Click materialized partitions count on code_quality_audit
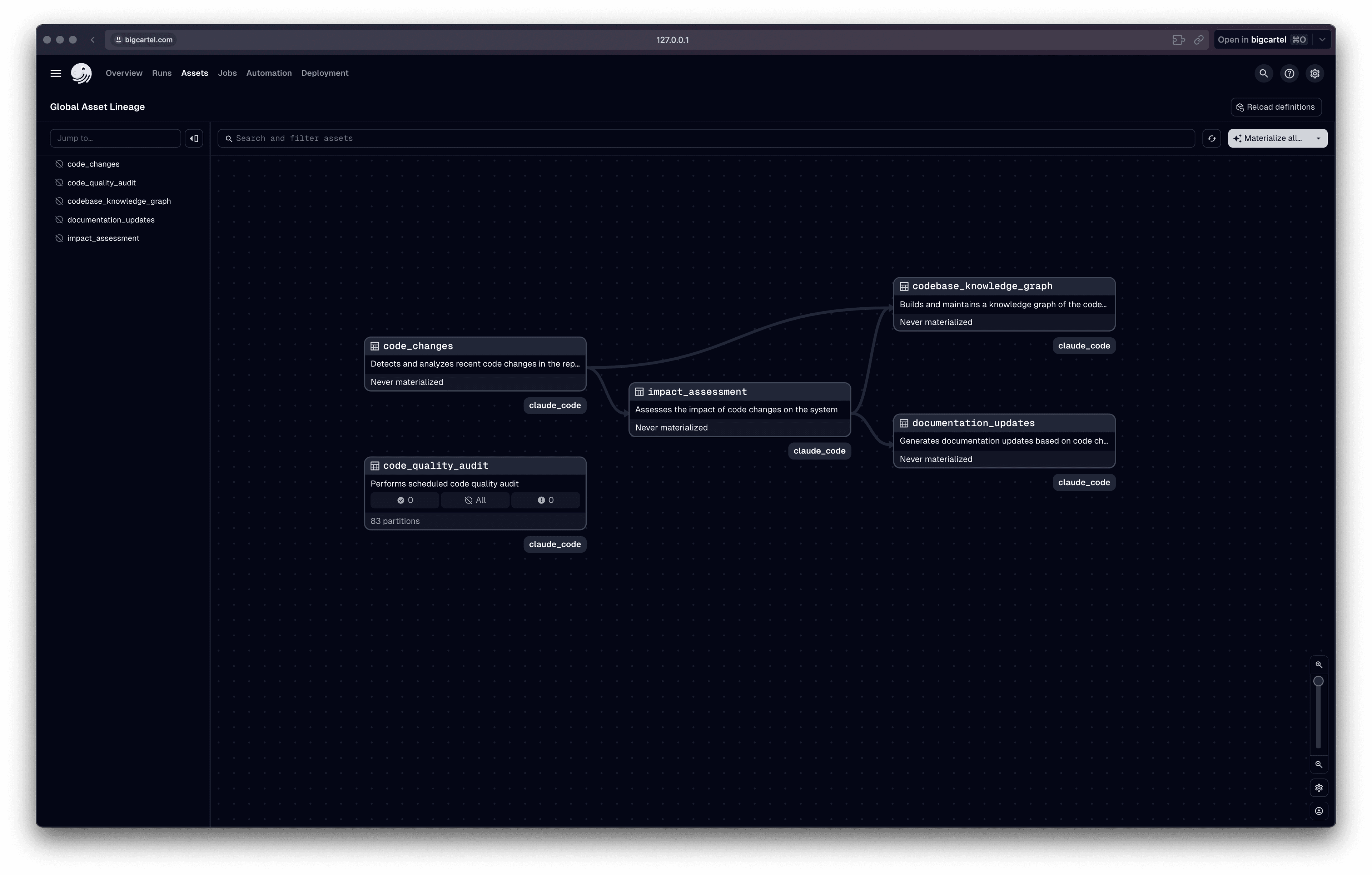Viewport: 1372px width, 875px height. [x=404, y=500]
